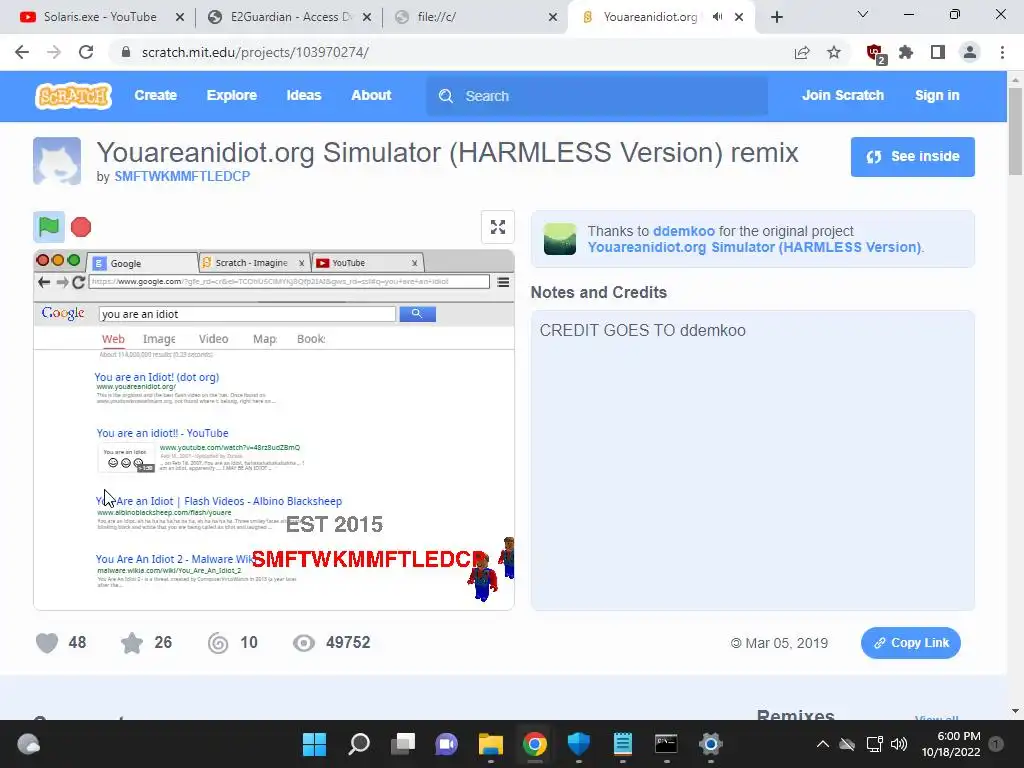
Task: Open Windows Security shield on taskbar
Action: 579,744
